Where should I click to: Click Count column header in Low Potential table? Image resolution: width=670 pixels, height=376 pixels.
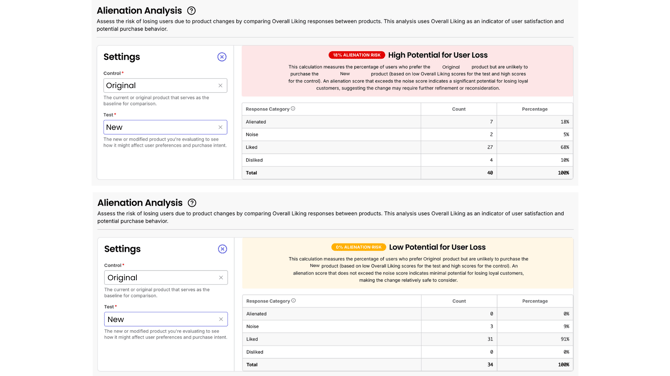pyautogui.click(x=459, y=301)
